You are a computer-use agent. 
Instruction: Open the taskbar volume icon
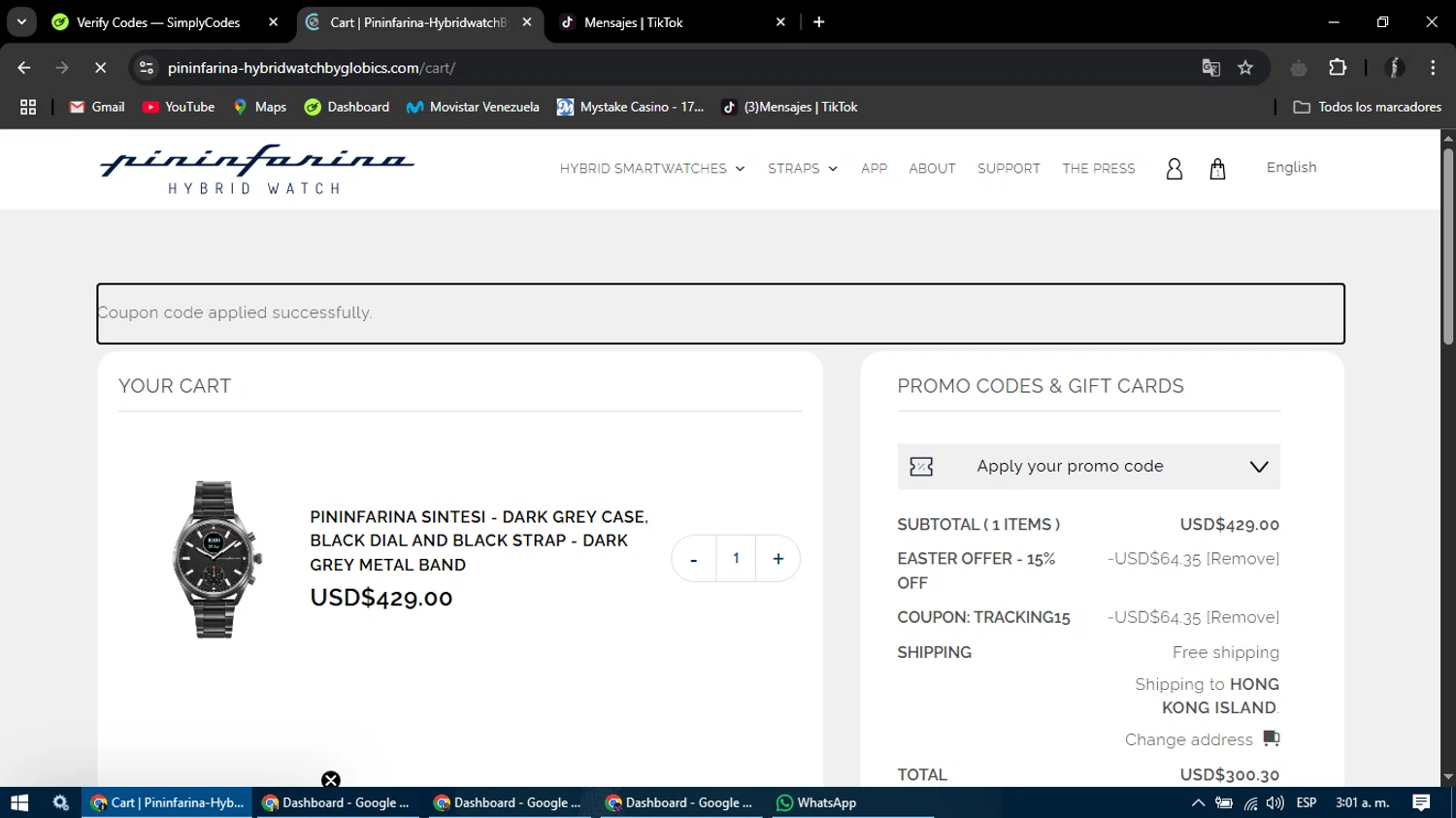pyautogui.click(x=1275, y=802)
